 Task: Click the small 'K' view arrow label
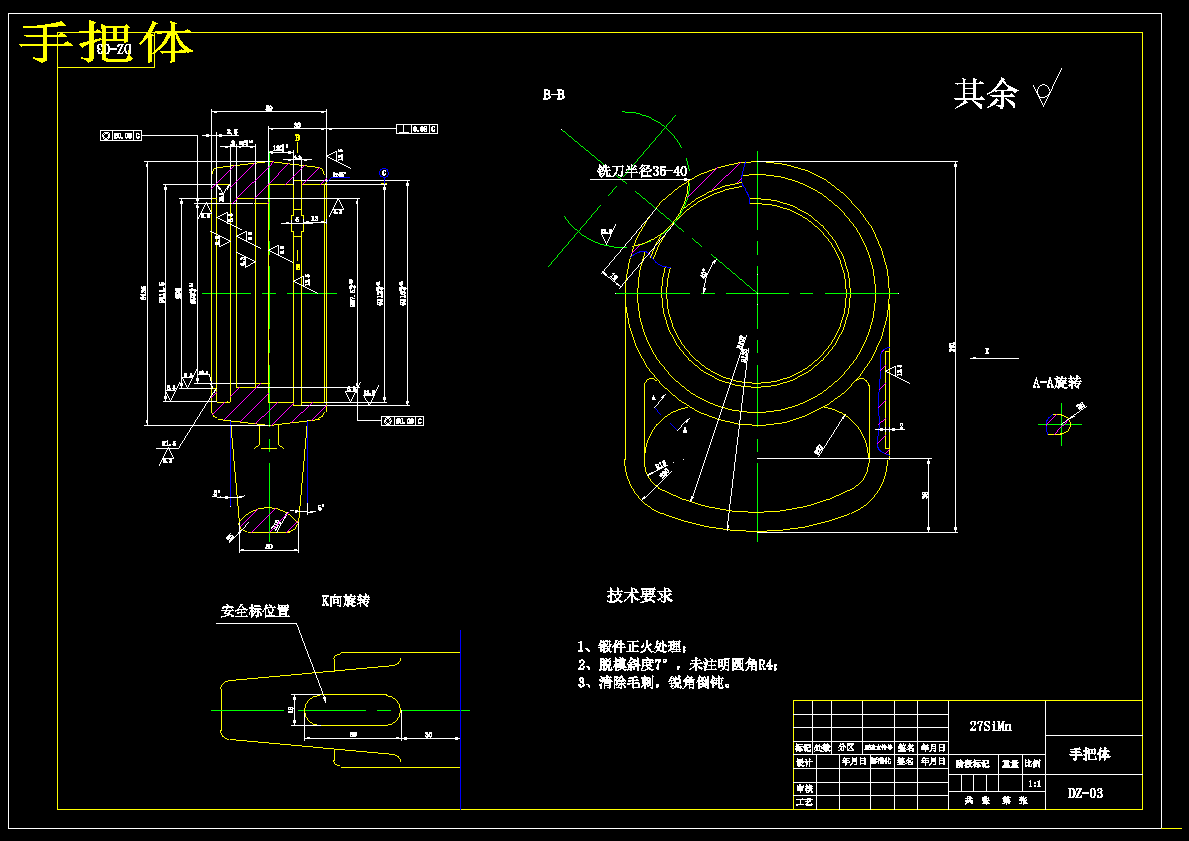click(x=987, y=351)
